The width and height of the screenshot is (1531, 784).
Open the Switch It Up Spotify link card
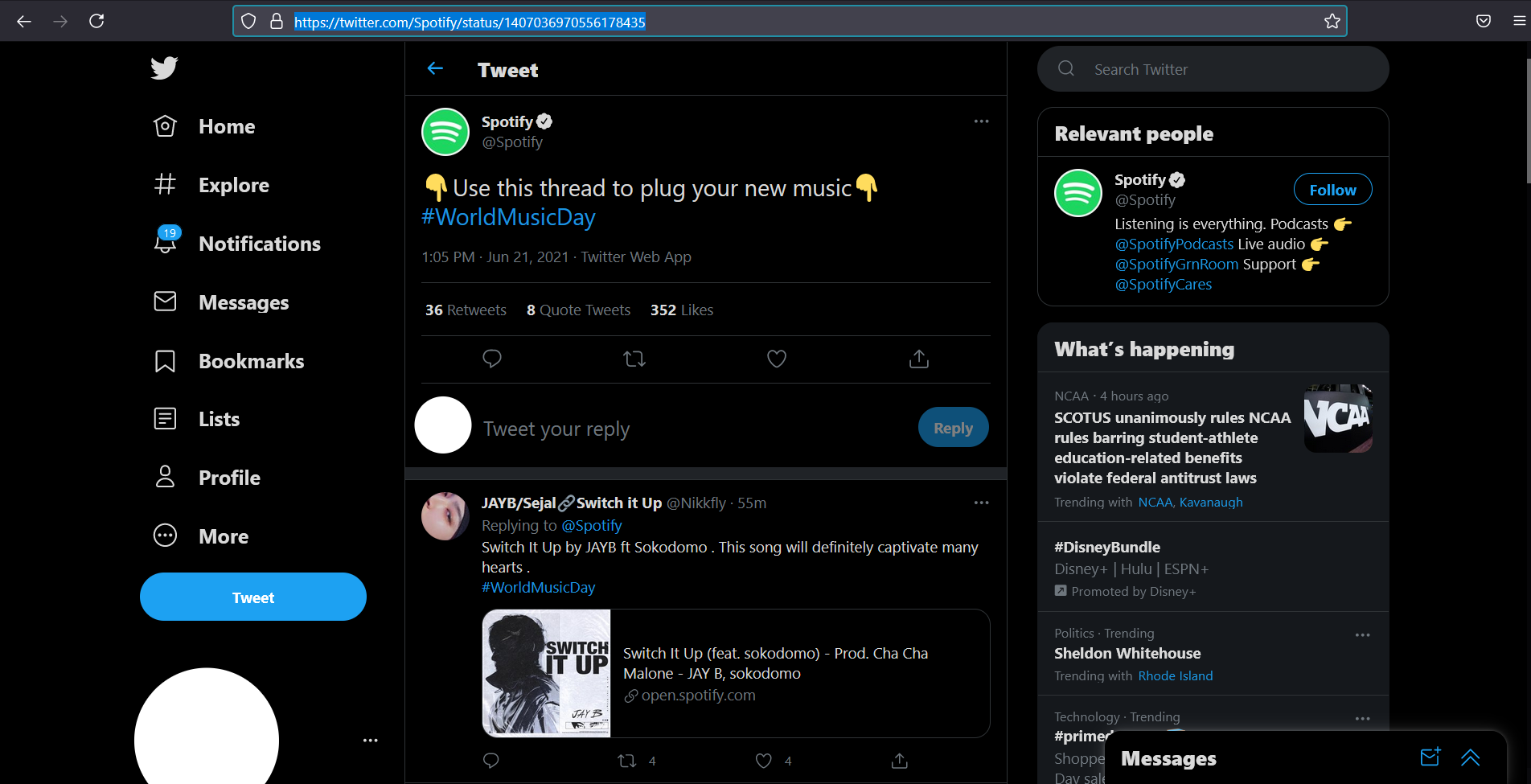[x=736, y=673]
